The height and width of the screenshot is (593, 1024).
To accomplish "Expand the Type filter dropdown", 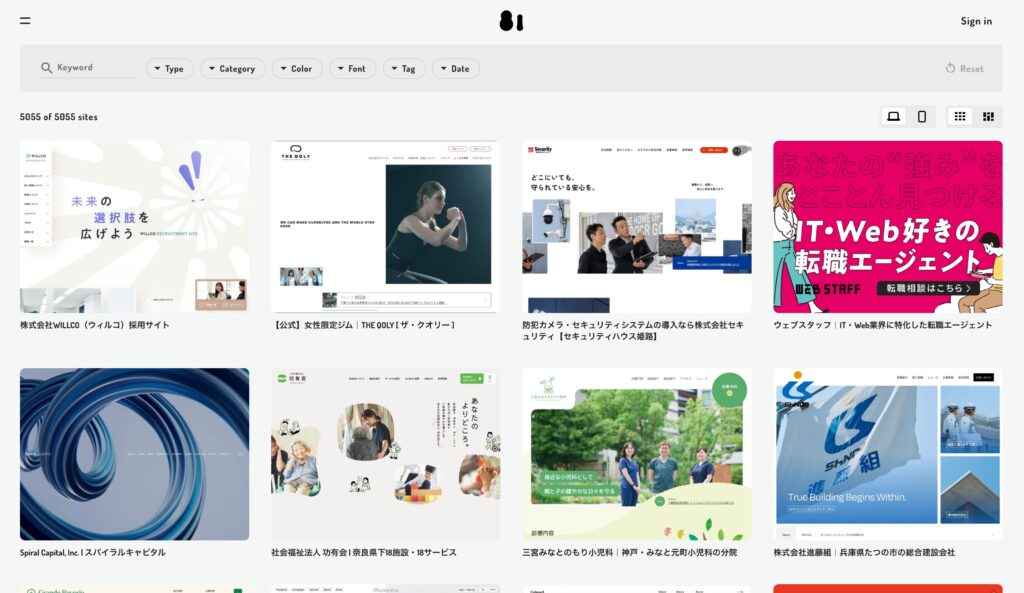I will pyautogui.click(x=169, y=69).
